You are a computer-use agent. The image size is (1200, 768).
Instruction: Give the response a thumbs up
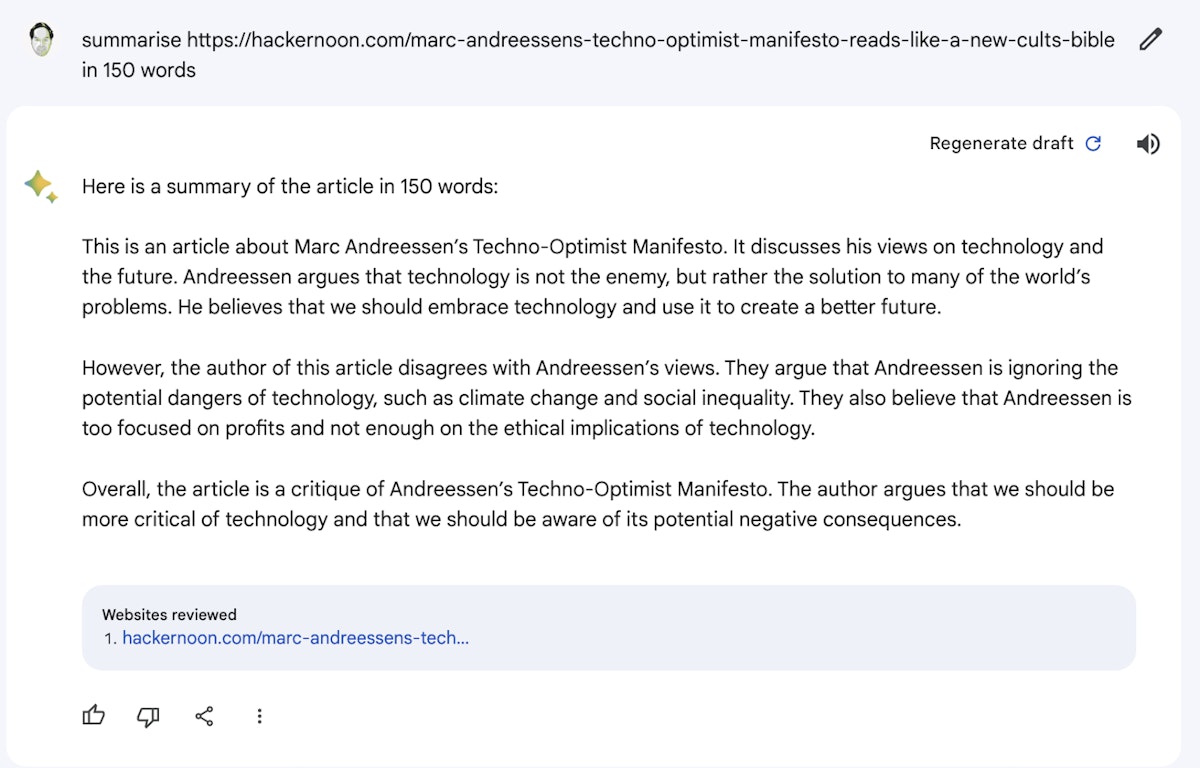pyautogui.click(x=94, y=715)
